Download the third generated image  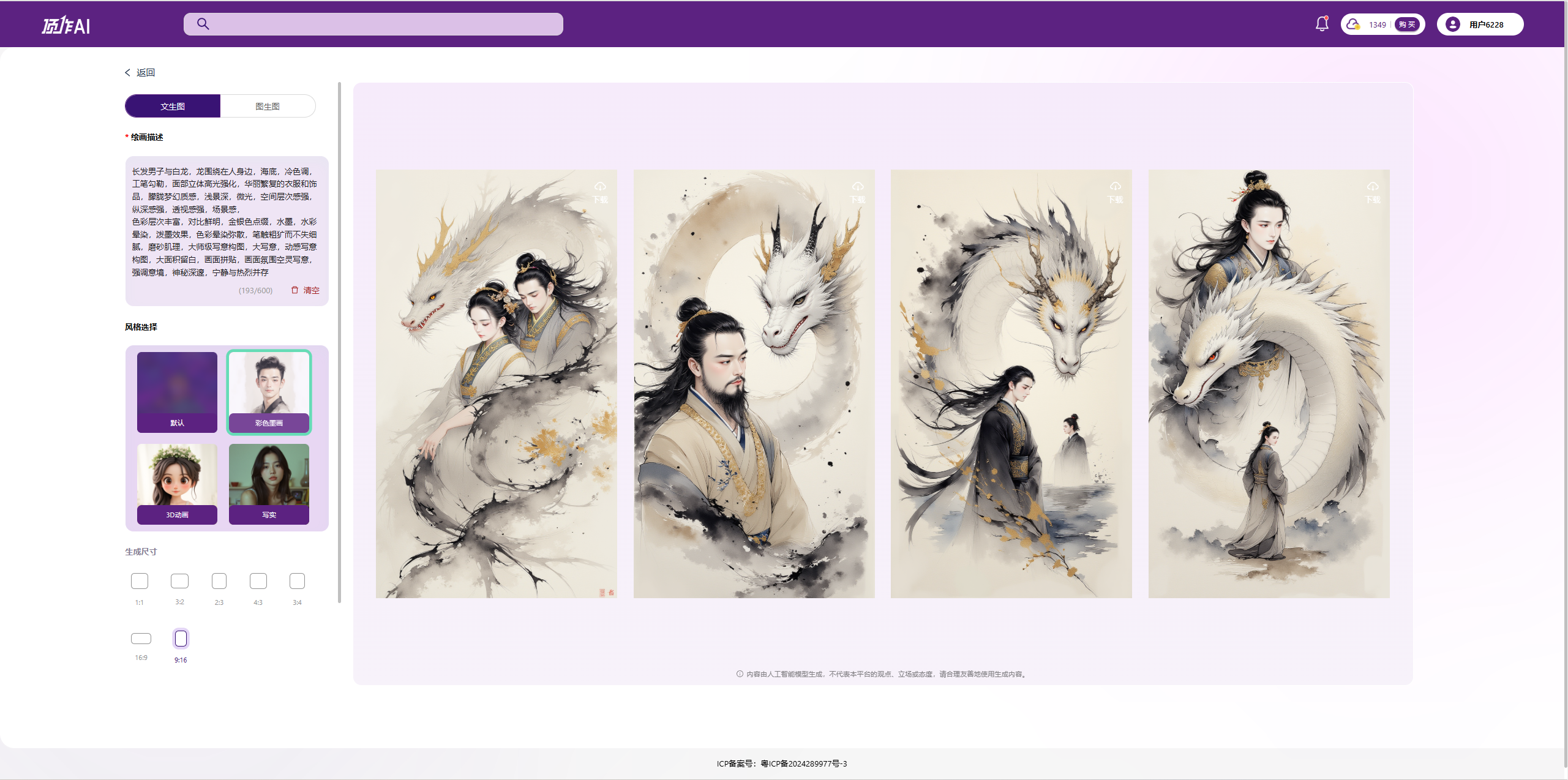(1115, 191)
